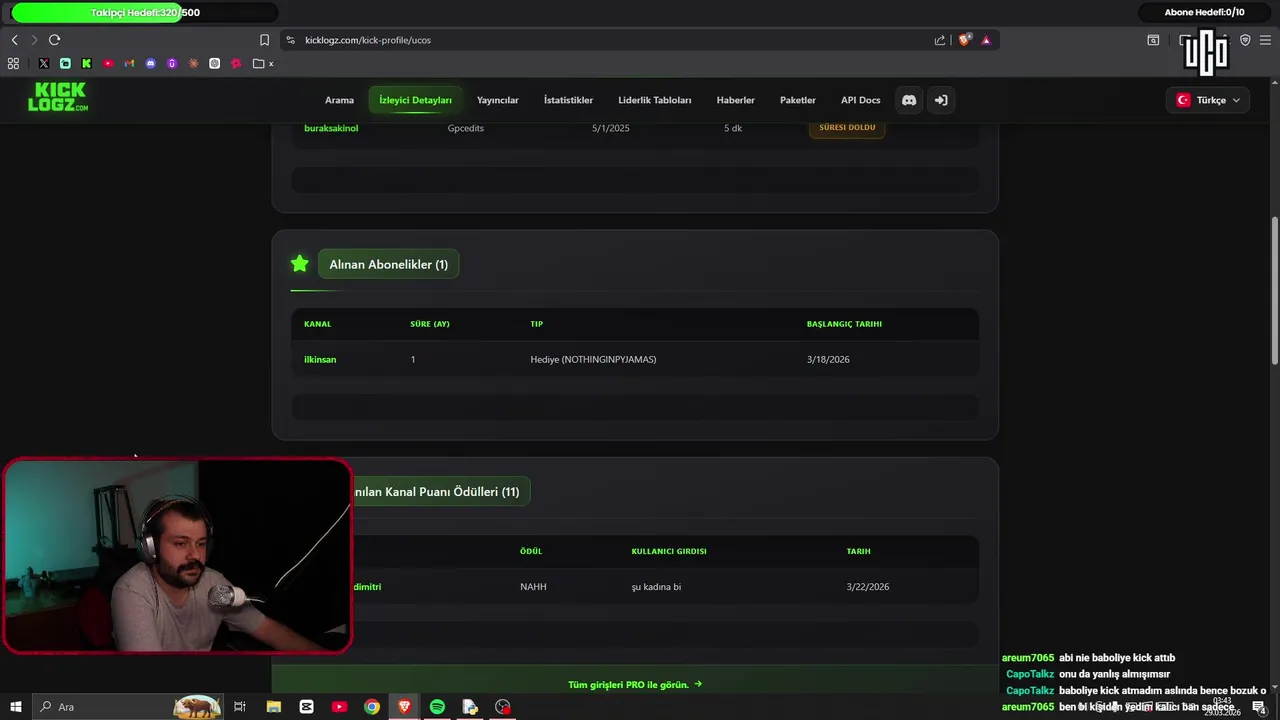Open Task View on the taskbar

(x=240, y=707)
